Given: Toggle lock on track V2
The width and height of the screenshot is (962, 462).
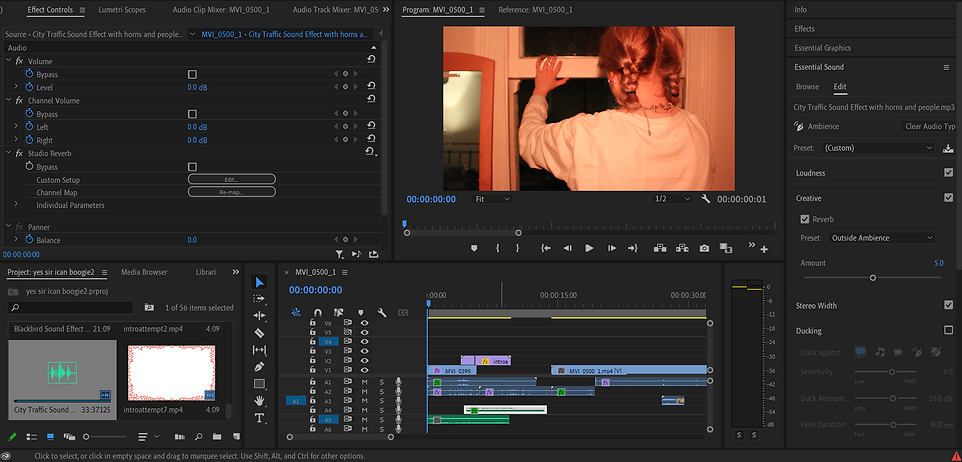Looking at the screenshot, I should point(312,360).
